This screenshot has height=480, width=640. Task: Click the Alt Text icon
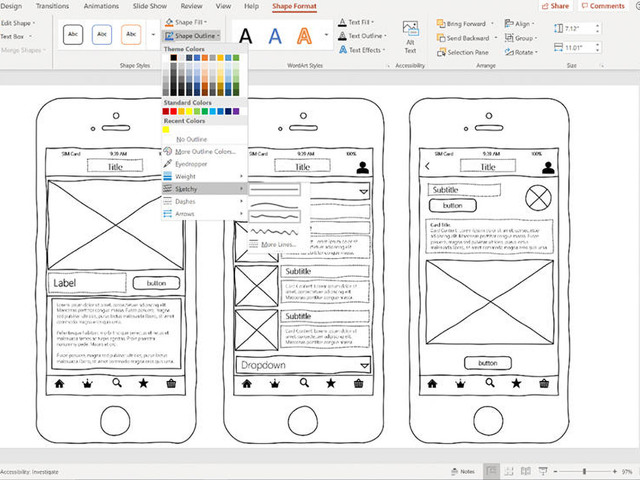410,37
